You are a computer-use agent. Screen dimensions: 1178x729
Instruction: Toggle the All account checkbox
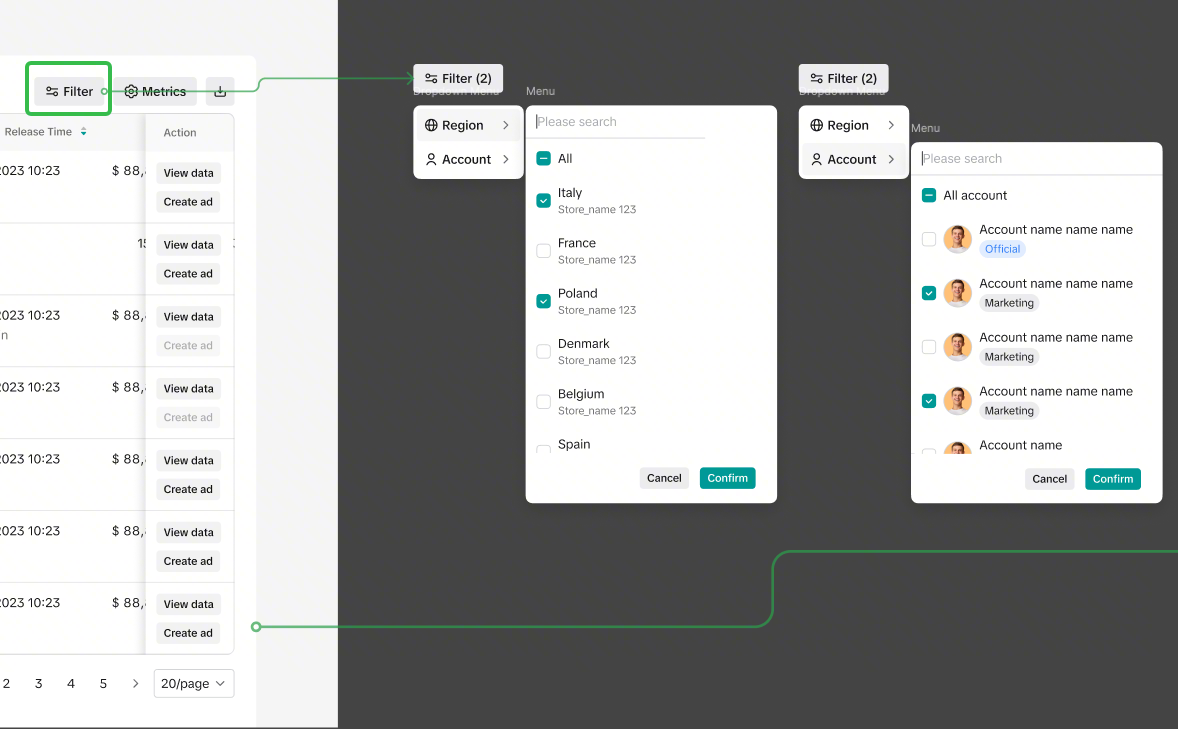(929, 196)
